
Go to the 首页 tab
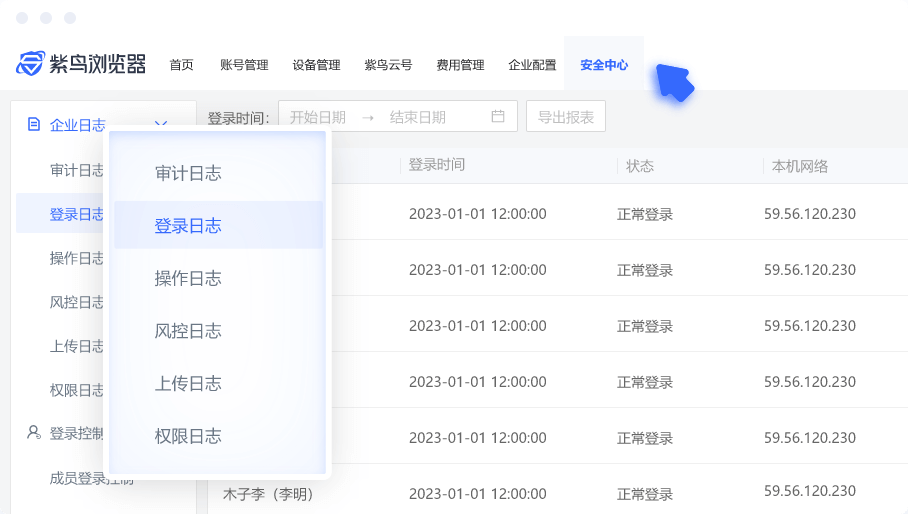coord(181,65)
